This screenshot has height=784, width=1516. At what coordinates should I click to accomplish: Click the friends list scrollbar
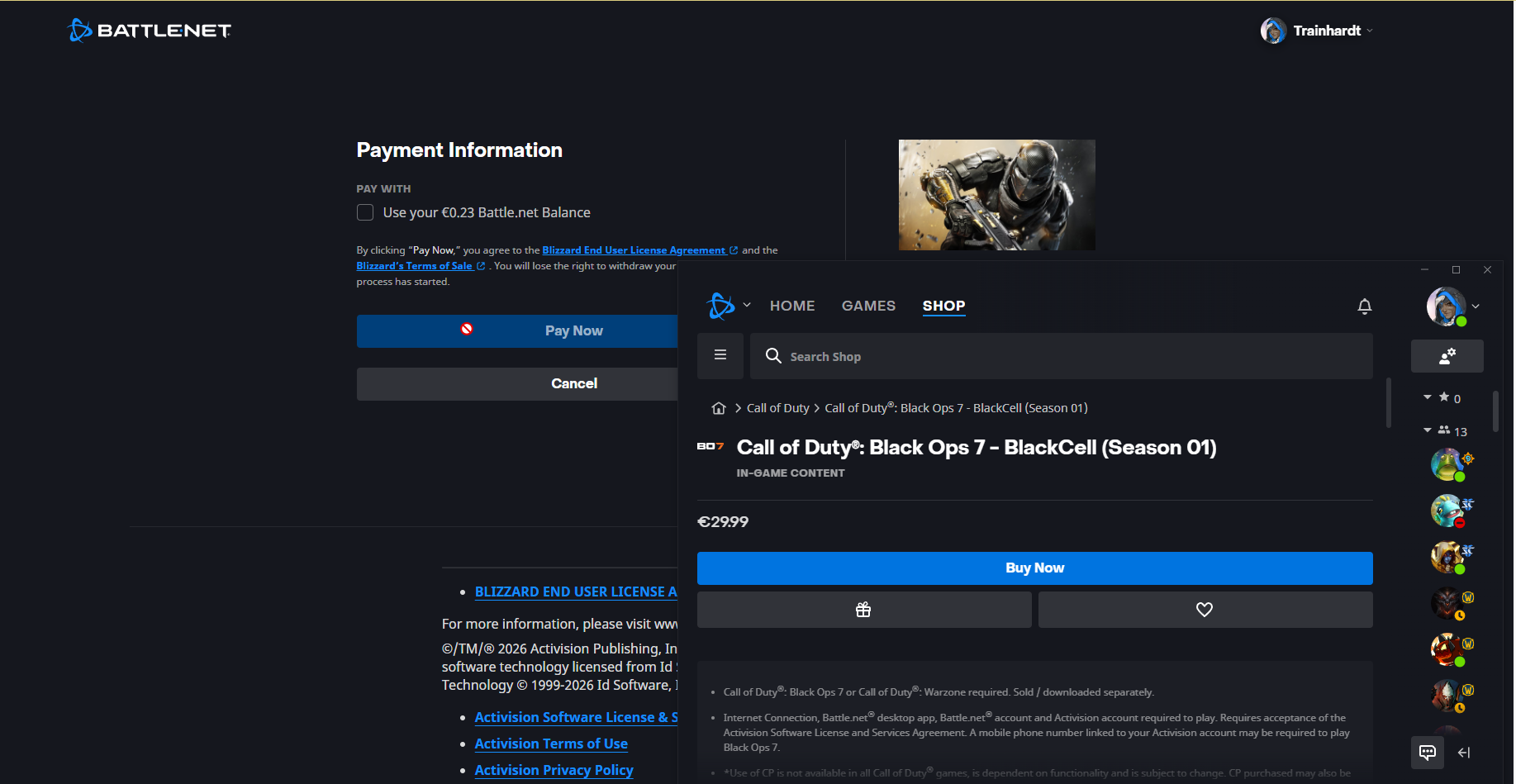1496,411
